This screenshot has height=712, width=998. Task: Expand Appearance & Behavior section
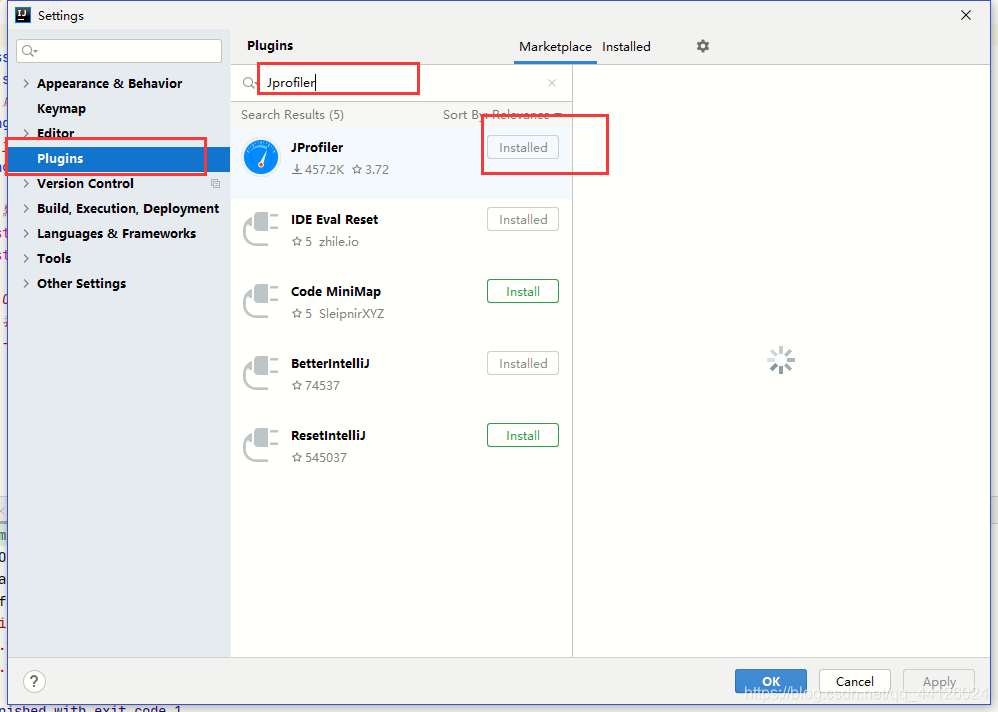tap(26, 83)
